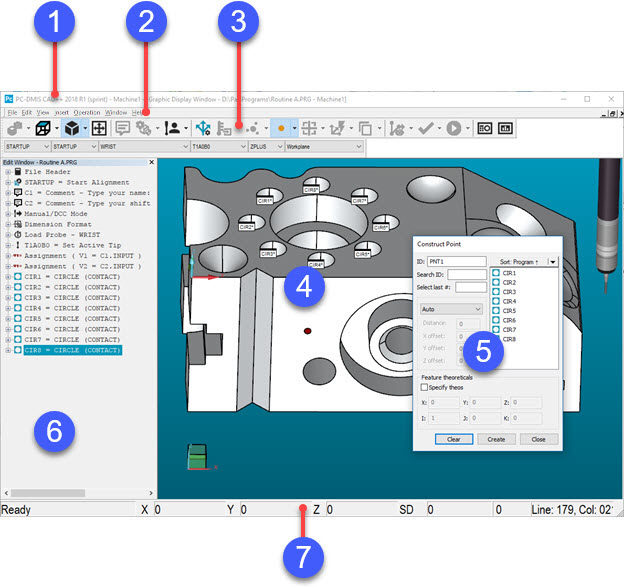Click the solid cube graphic view icon
Image resolution: width=624 pixels, height=587 pixels.
[x=72, y=128]
